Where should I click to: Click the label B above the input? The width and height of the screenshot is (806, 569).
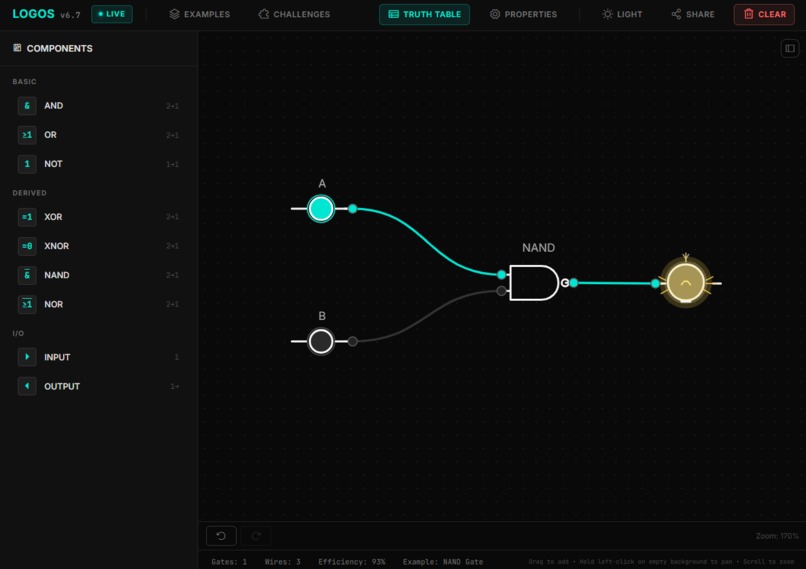pyautogui.click(x=322, y=316)
